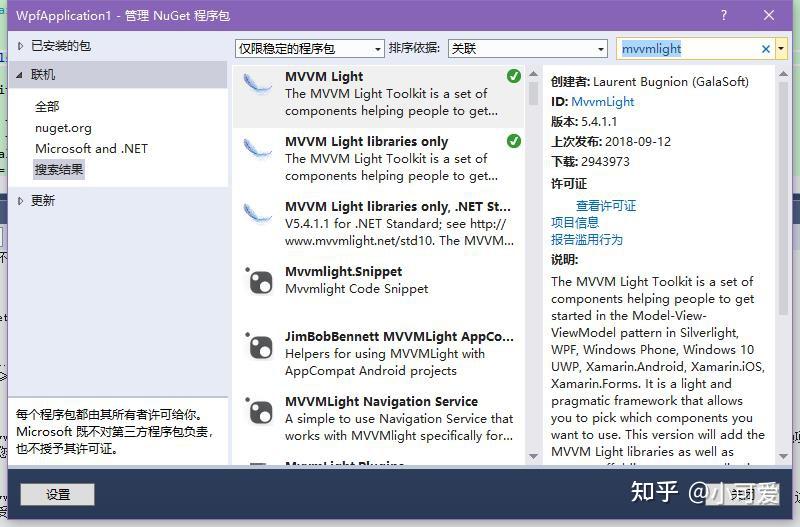Open the 仅限稳定的程序包 dropdown
The image size is (800, 527).
310,49
